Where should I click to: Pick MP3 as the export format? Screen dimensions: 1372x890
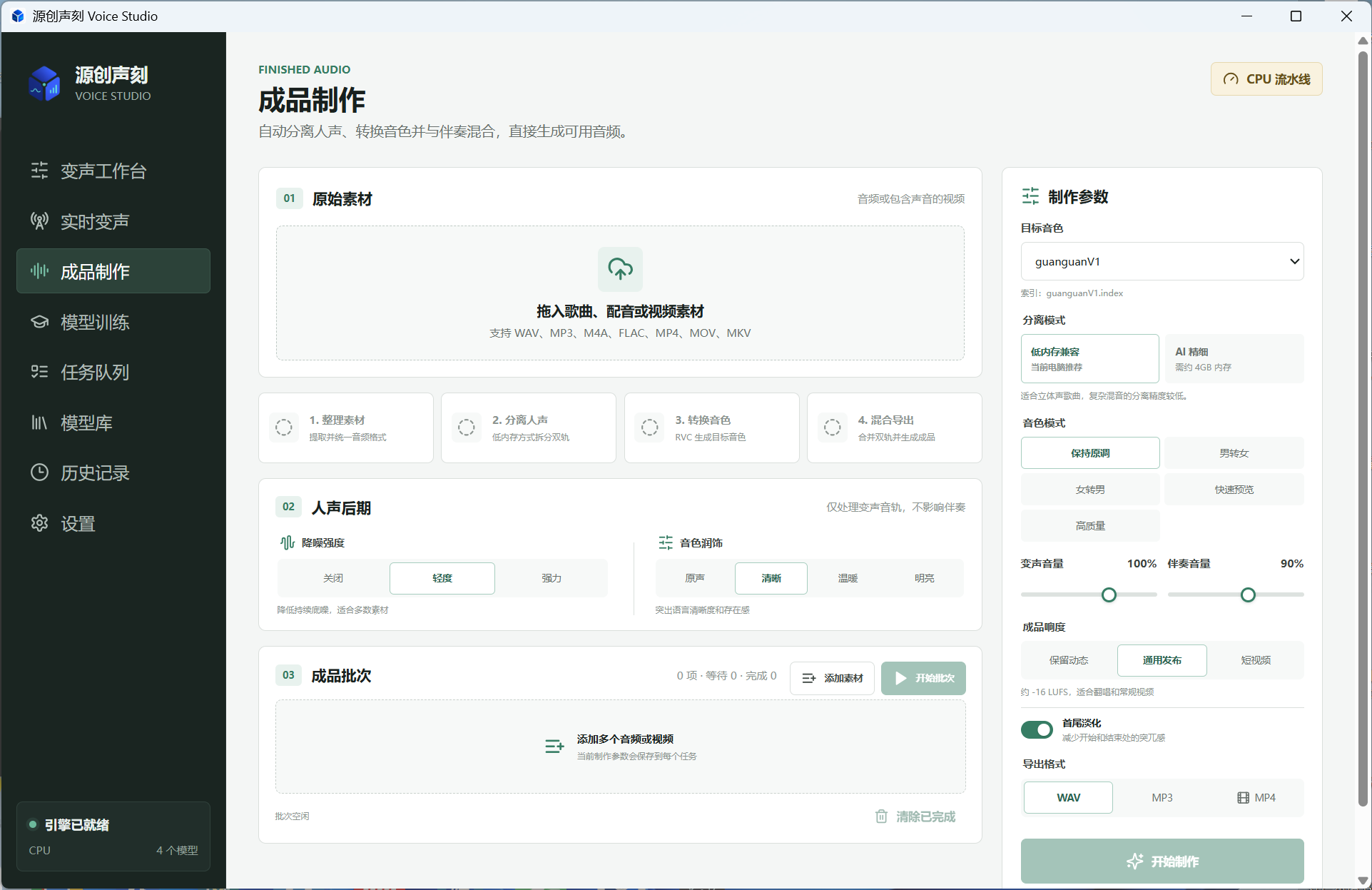click(1162, 797)
